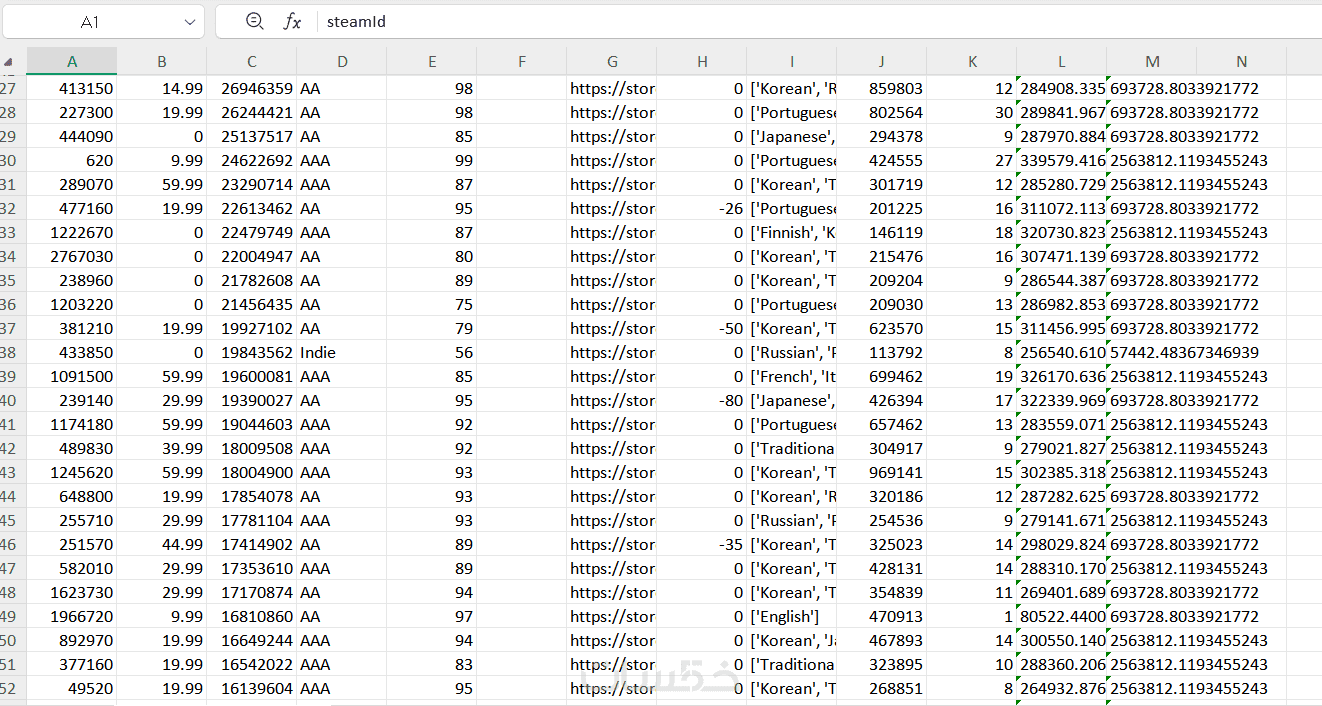1322x706 pixels.
Task: Select the row 49 header
Action: (10, 617)
